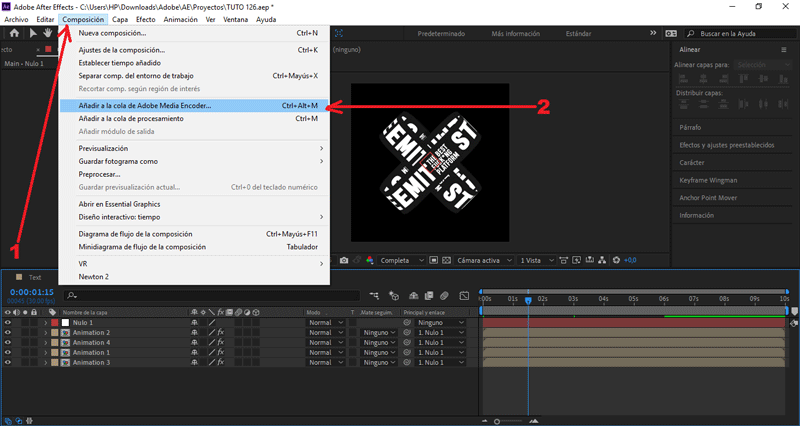Click the current time indicator in the ruler

tap(528, 300)
